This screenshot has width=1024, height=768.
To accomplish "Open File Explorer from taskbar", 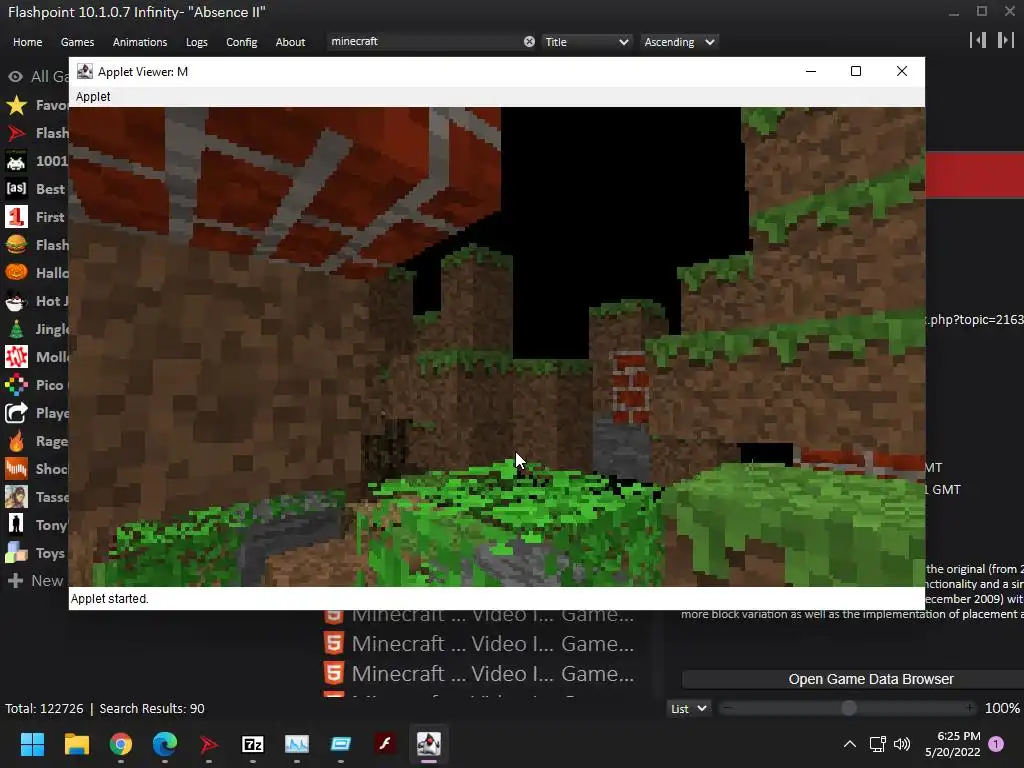I will (x=76, y=744).
